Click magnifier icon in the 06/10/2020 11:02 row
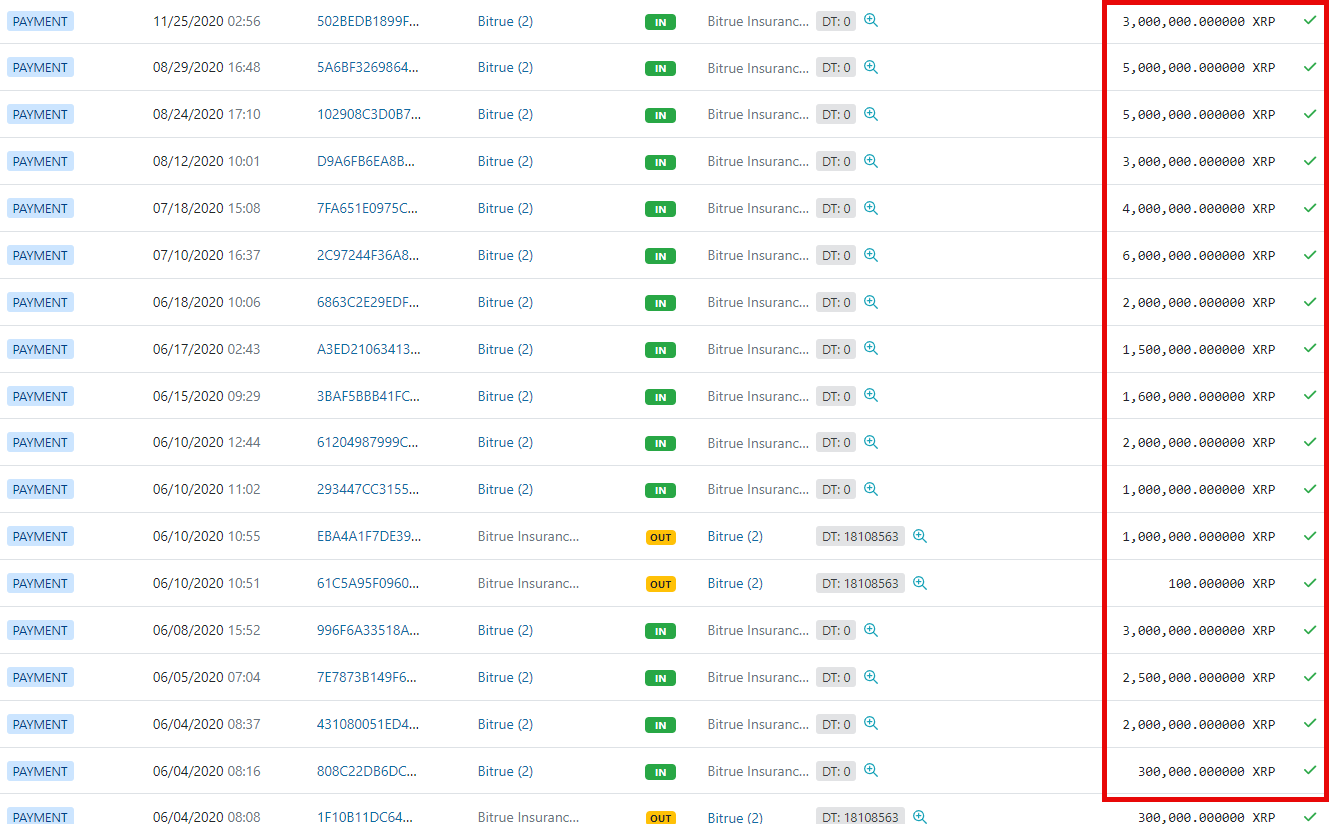This screenshot has height=824, width=1329. 871,489
